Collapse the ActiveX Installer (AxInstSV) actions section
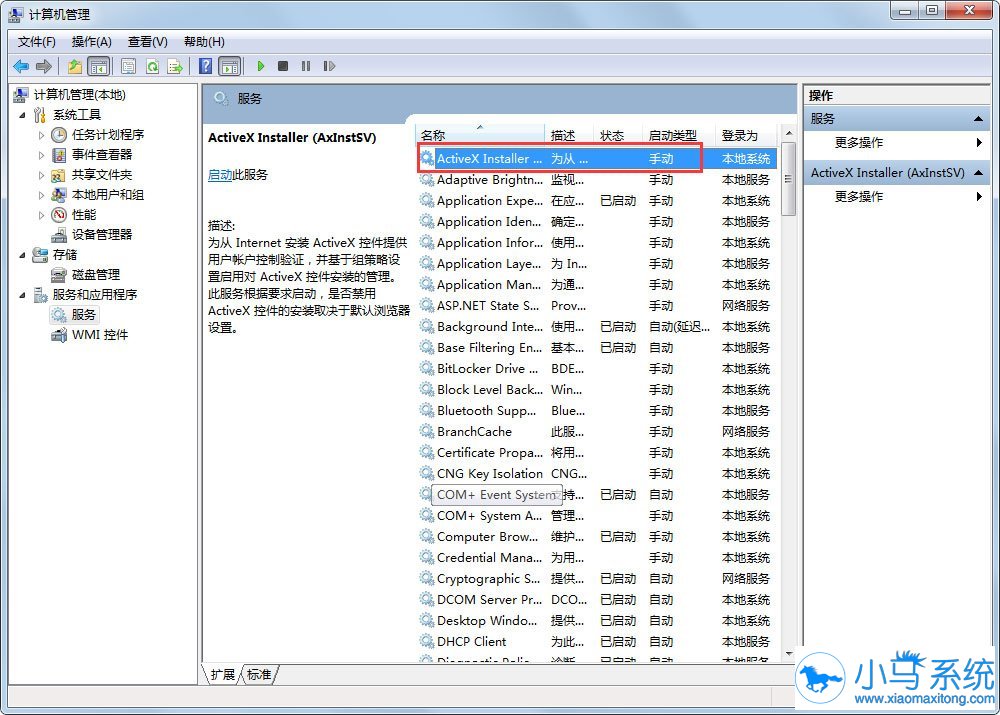 [x=978, y=173]
